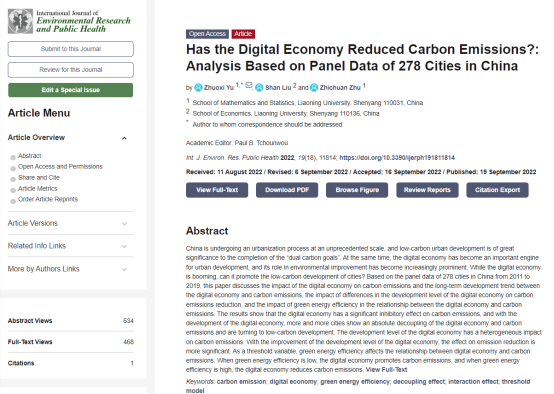Viewport: 554px width, 394px height.
Task: Collapse the Article Overview section
Action: (x=124, y=138)
